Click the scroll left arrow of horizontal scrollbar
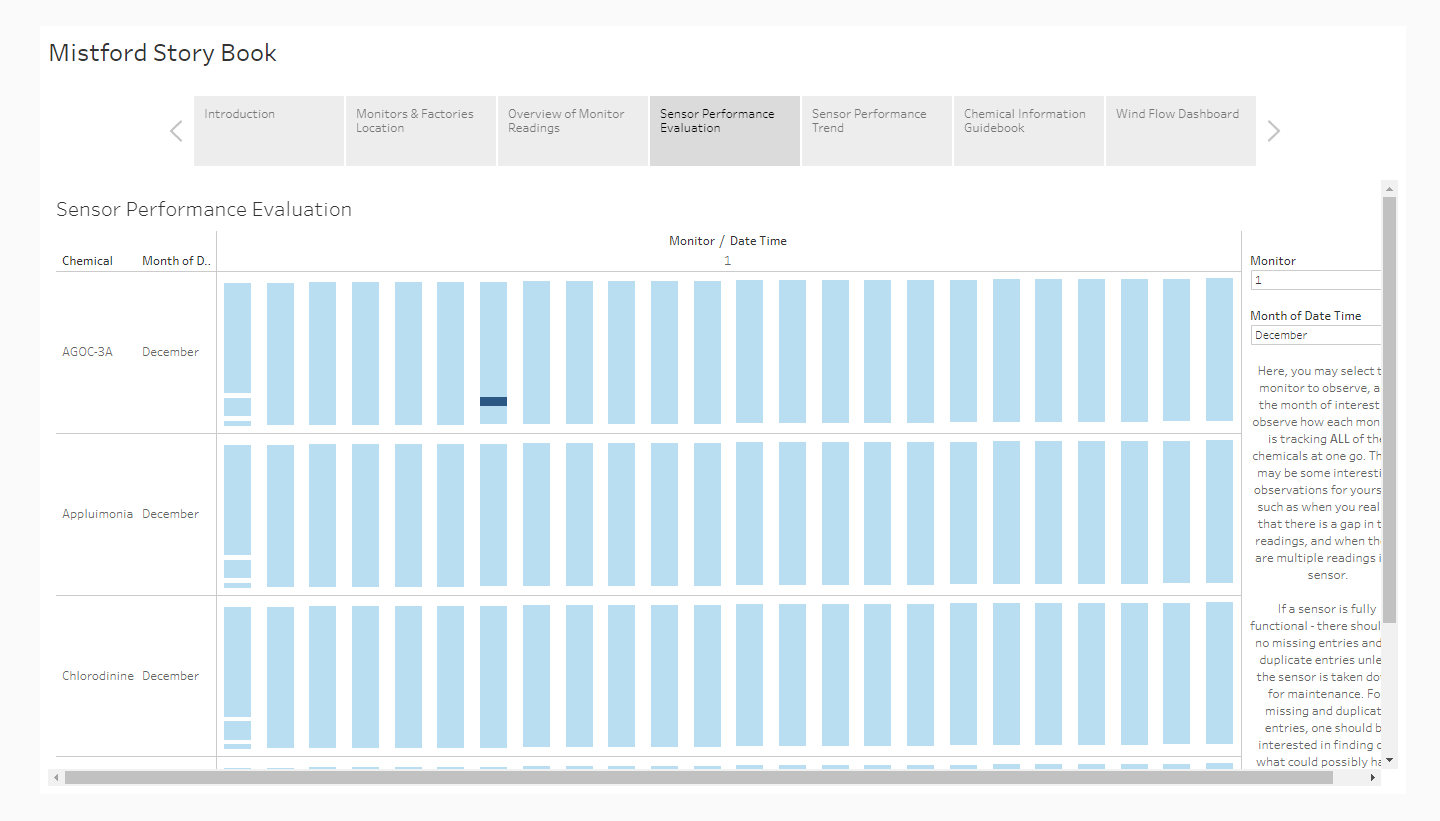This screenshot has width=1440, height=821. point(56,777)
